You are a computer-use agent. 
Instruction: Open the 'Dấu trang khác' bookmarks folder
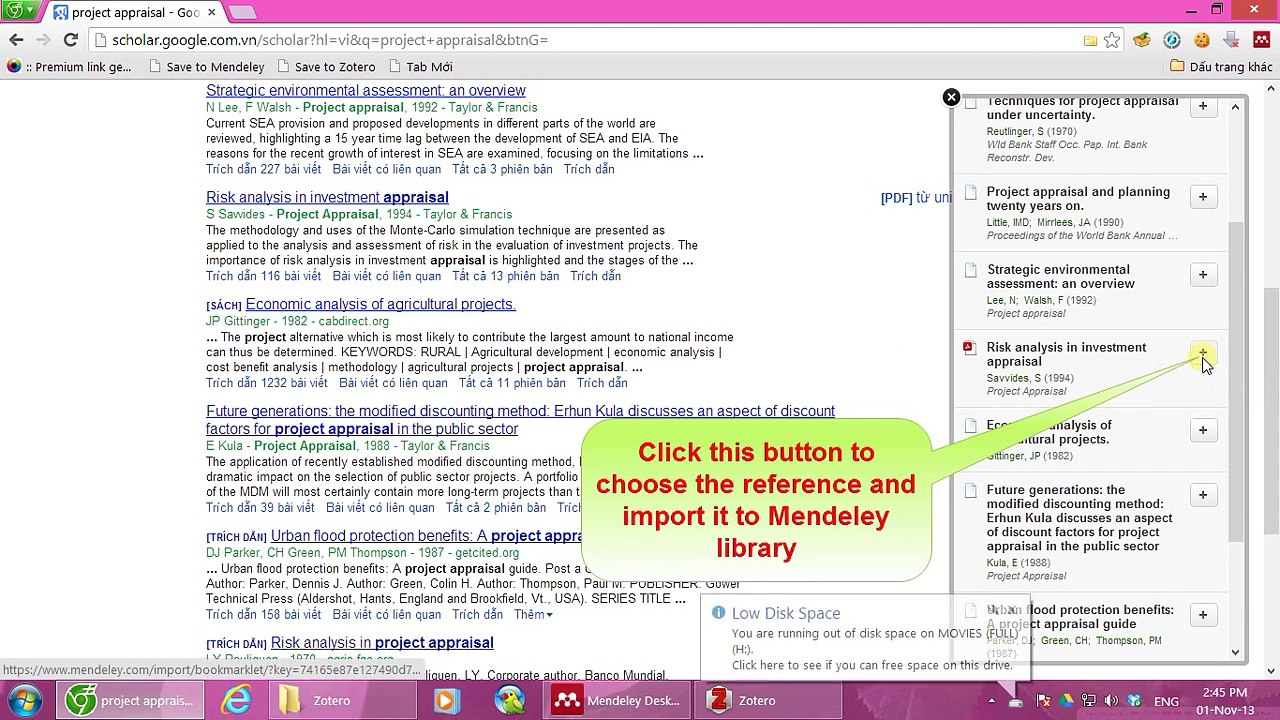(x=1221, y=67)
